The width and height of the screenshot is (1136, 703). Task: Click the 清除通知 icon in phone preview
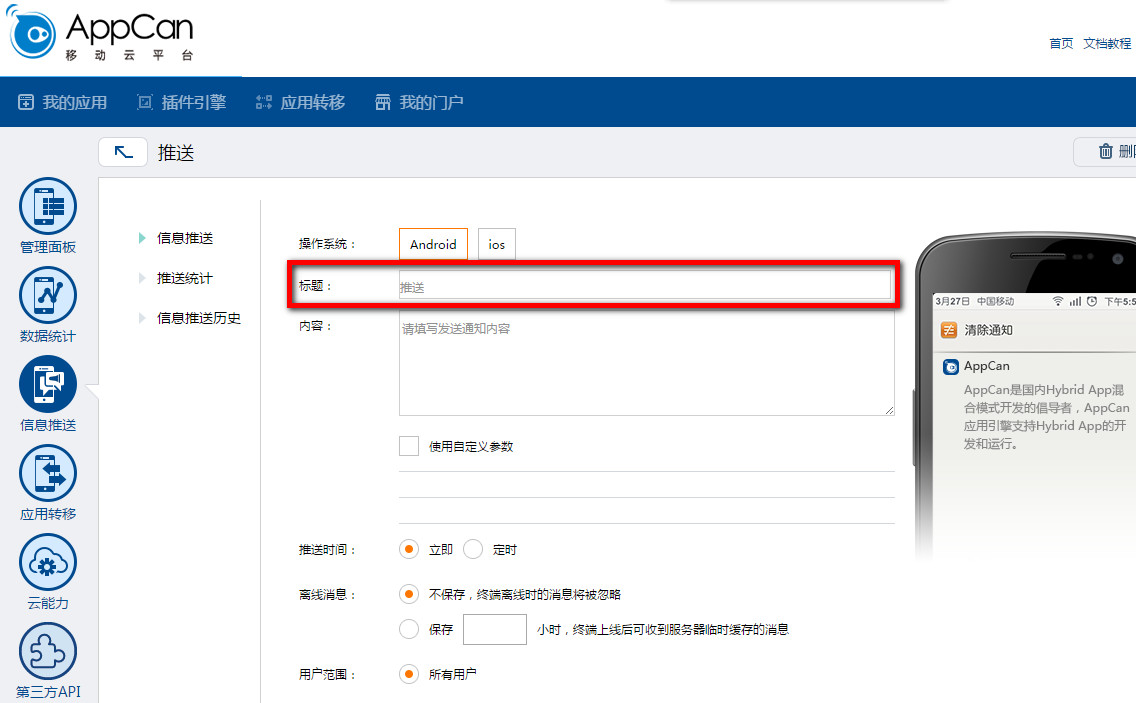[949, 330]
